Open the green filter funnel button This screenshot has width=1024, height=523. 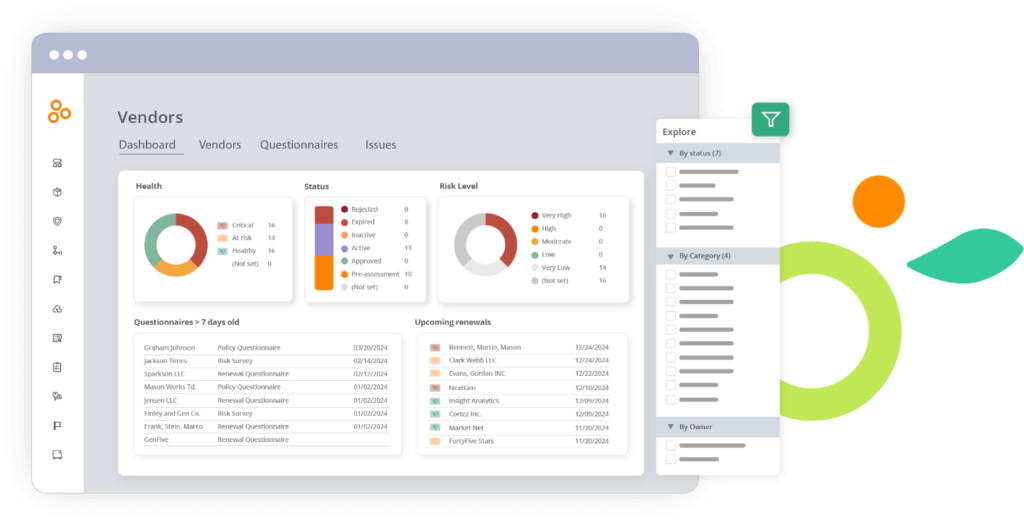771,120
